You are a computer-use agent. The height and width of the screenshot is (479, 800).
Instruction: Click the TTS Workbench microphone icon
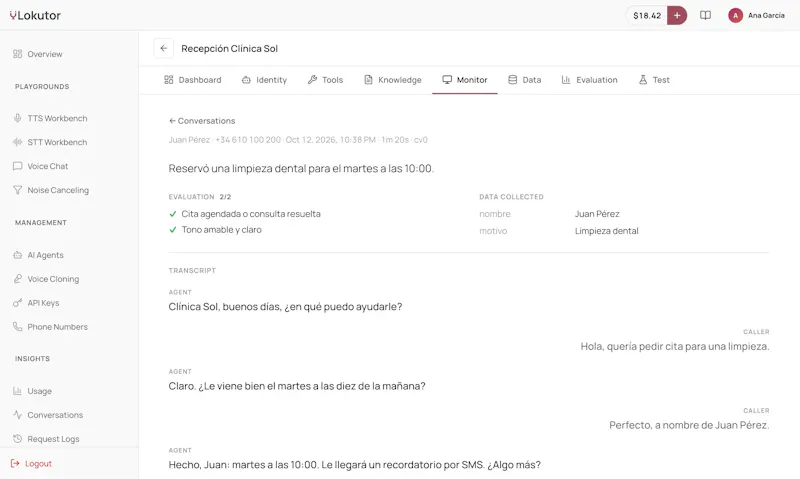click(x=17, y=118)
